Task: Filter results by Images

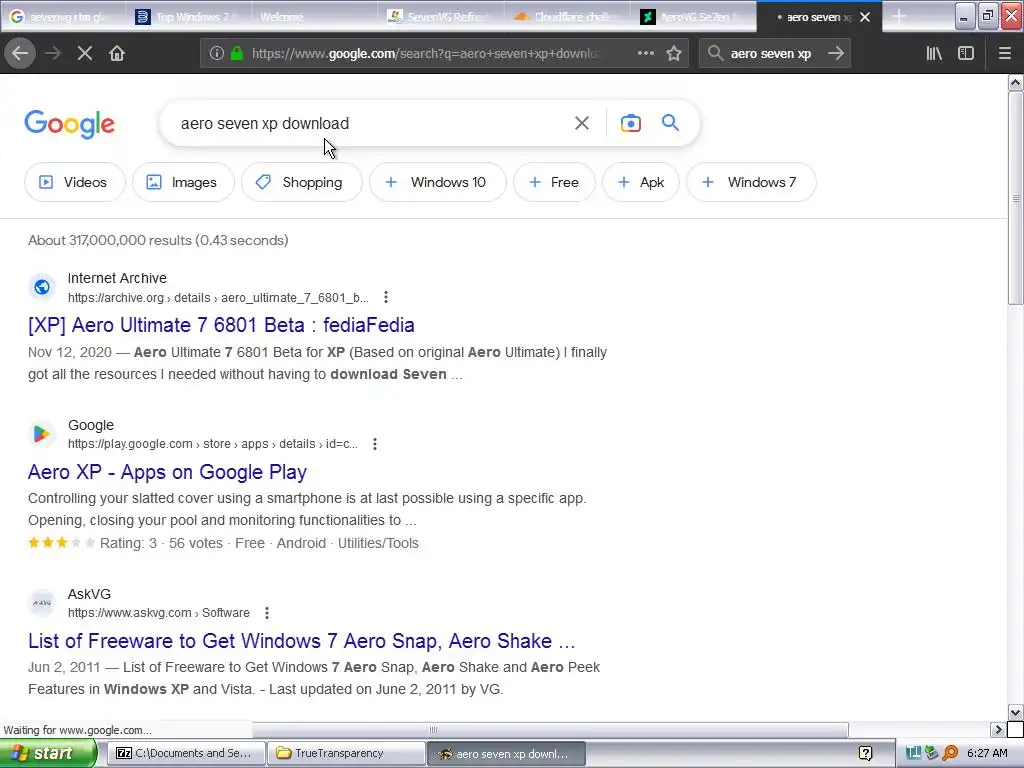Action: click(x=183, y=182)
